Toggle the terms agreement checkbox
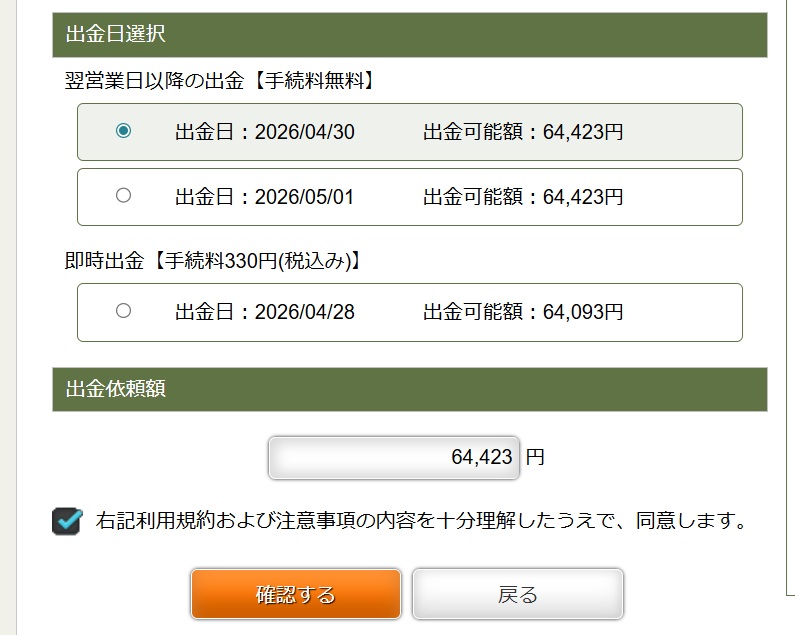Viewport: 795px width, 635px height. click(x=67, y=521)
